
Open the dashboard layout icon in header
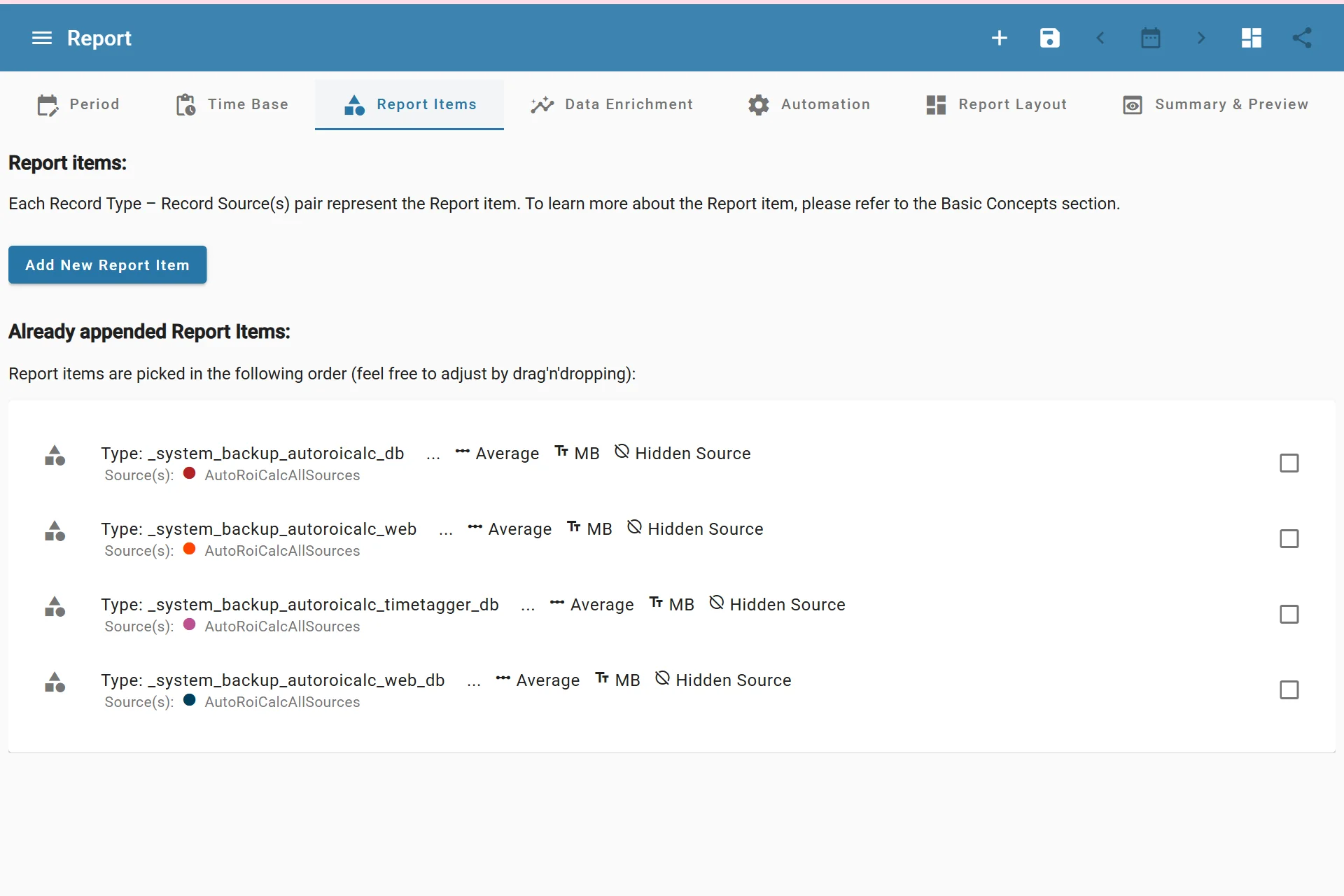(1252, 38)
